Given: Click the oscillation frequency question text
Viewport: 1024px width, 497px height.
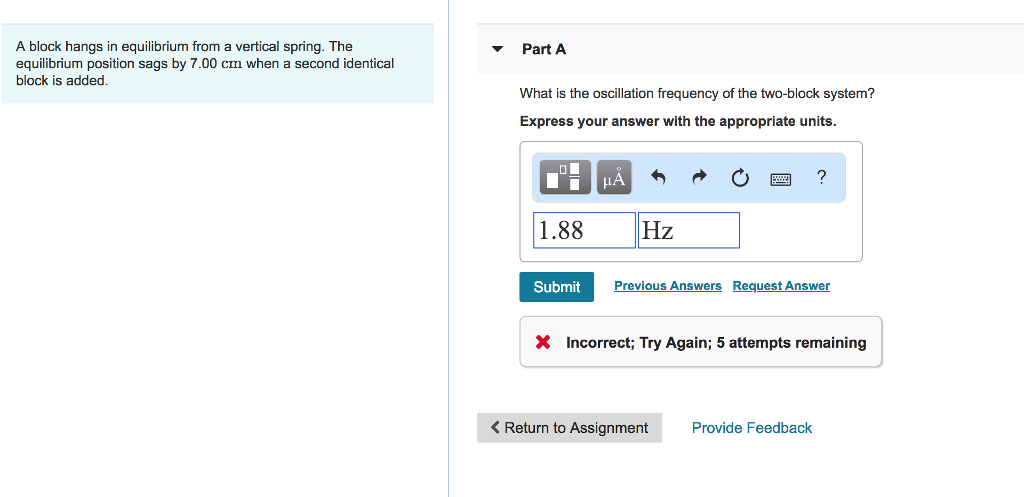Looking at the screenshot, I should [697, 93].
